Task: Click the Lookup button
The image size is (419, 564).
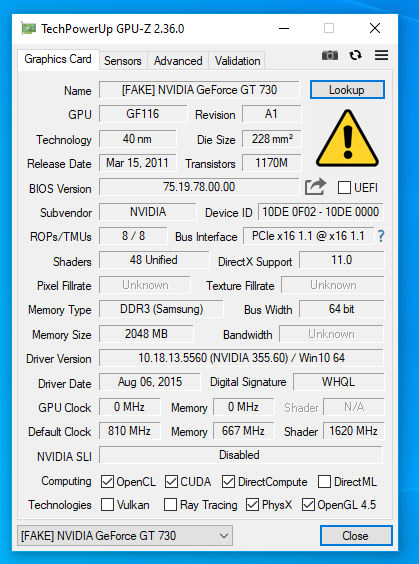Action: click(x=347, y=90)
